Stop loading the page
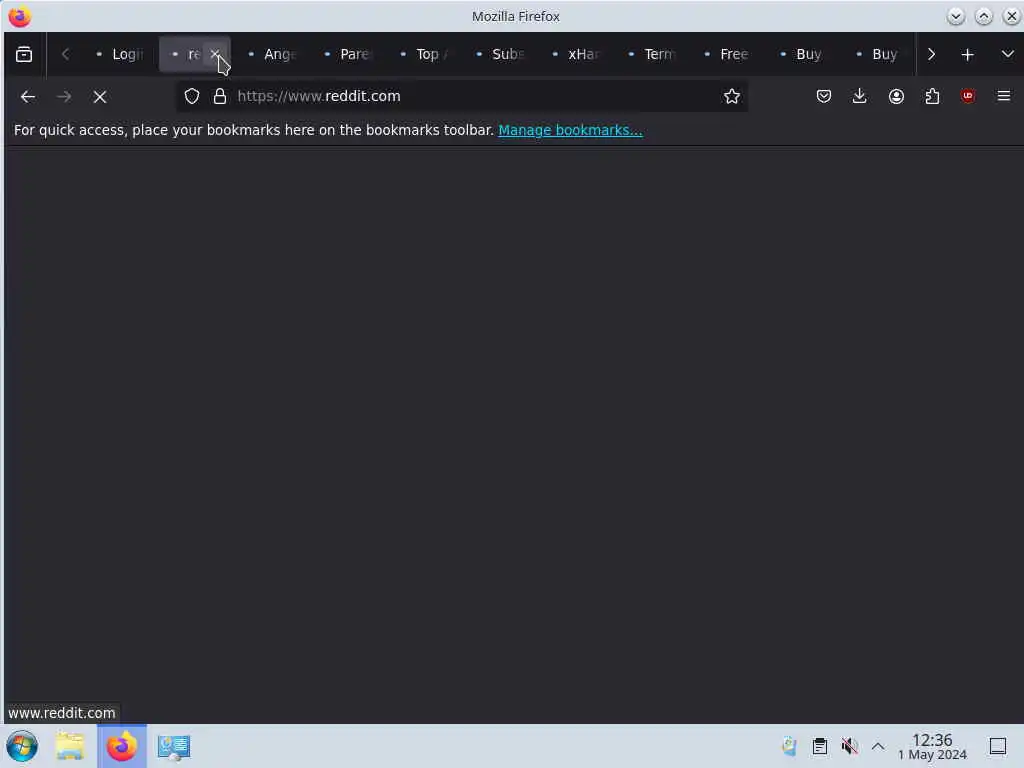This screenshot has height=768, width=1024. [100, 97]
